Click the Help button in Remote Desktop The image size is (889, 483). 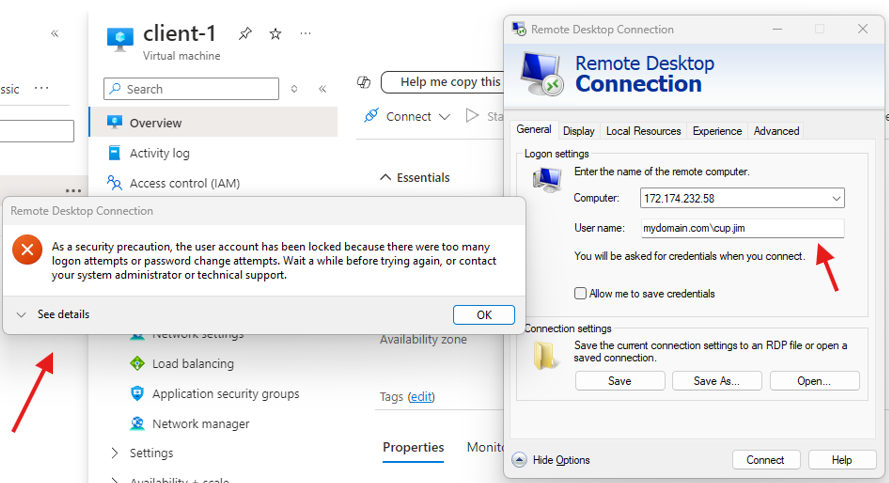click(x=841, y=460)
